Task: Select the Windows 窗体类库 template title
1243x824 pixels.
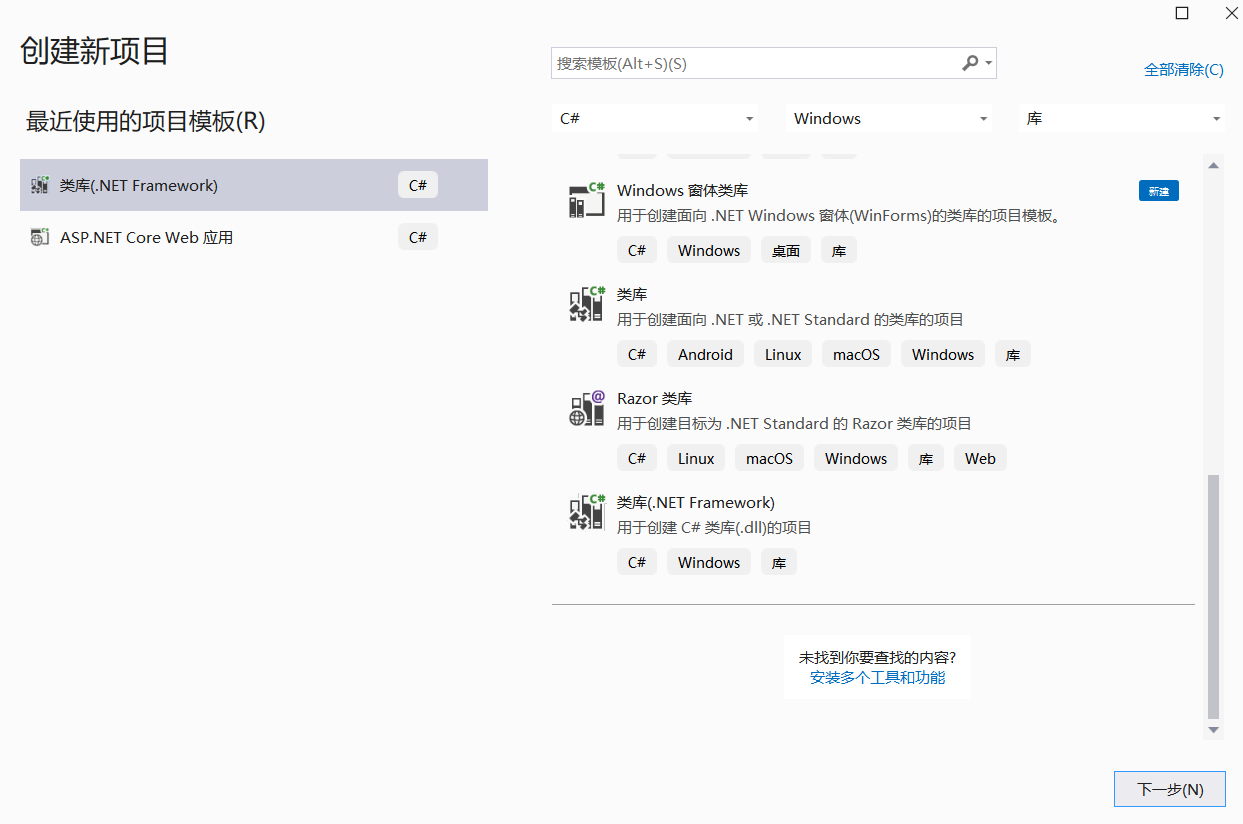Action: (x=682, y=190)
